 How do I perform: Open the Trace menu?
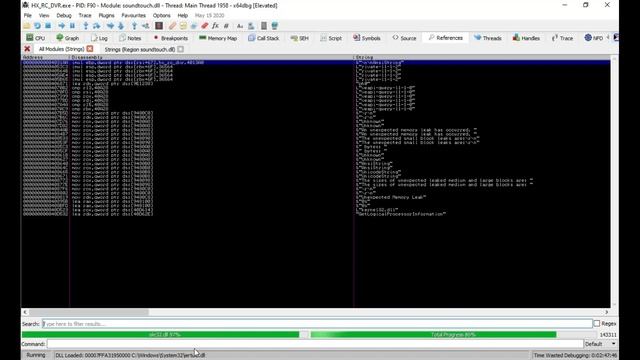85,16
